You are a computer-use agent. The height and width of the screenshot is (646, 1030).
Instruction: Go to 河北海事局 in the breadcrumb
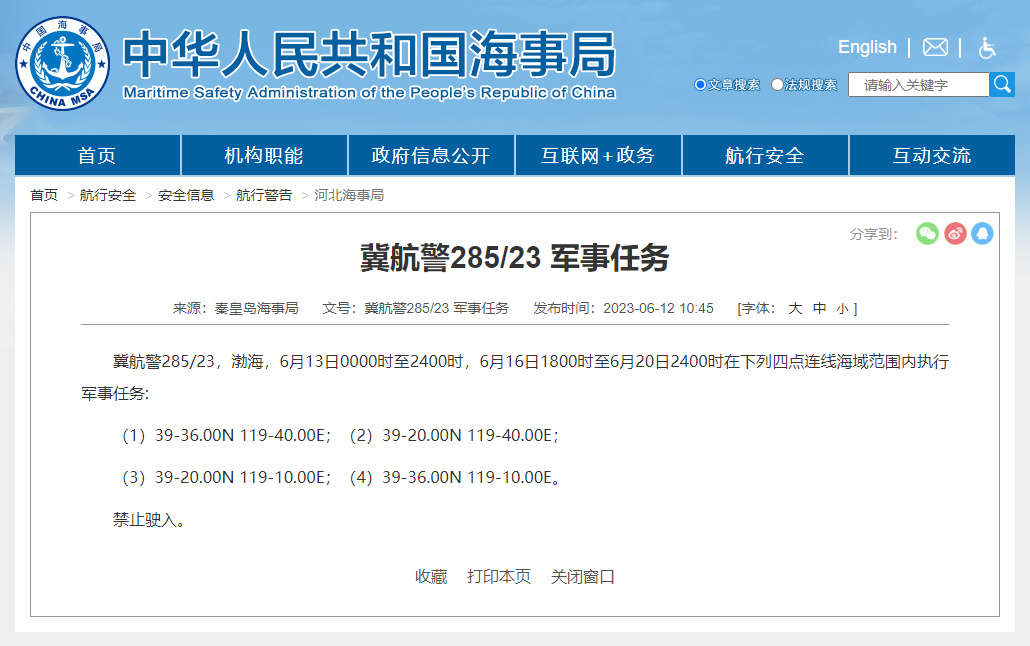pyautogui.click(x=349, y=195)
